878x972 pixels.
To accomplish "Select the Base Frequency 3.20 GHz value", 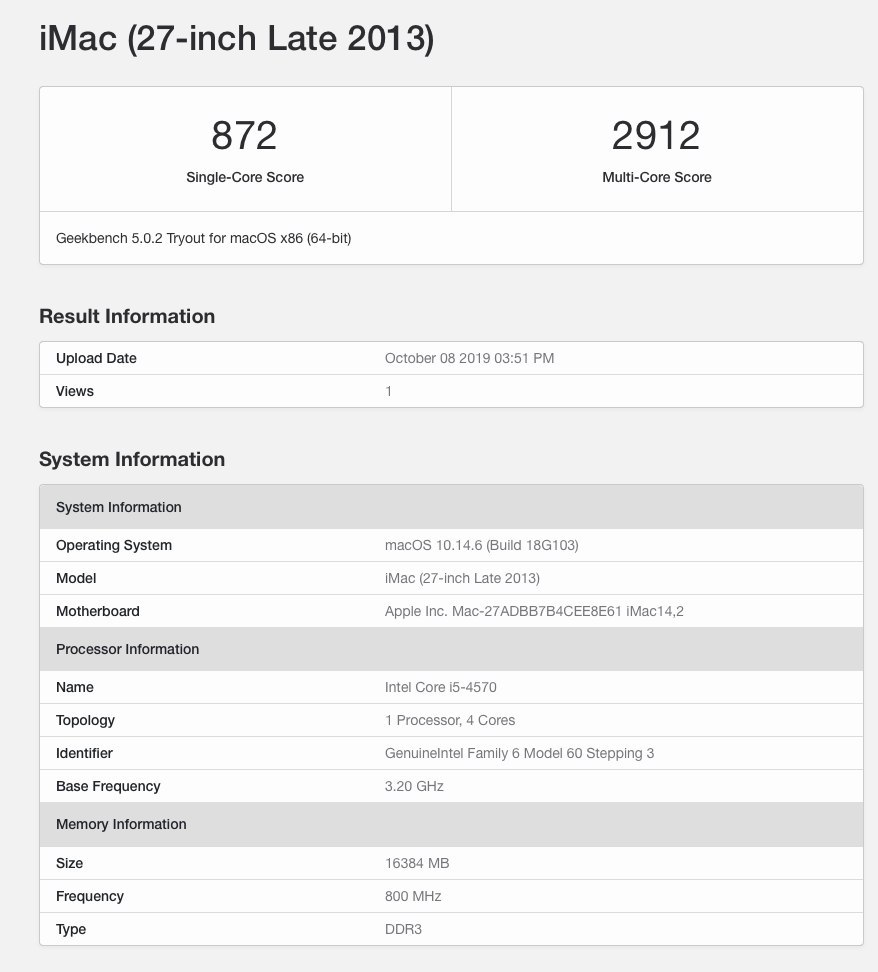I will tap(414, 786).
